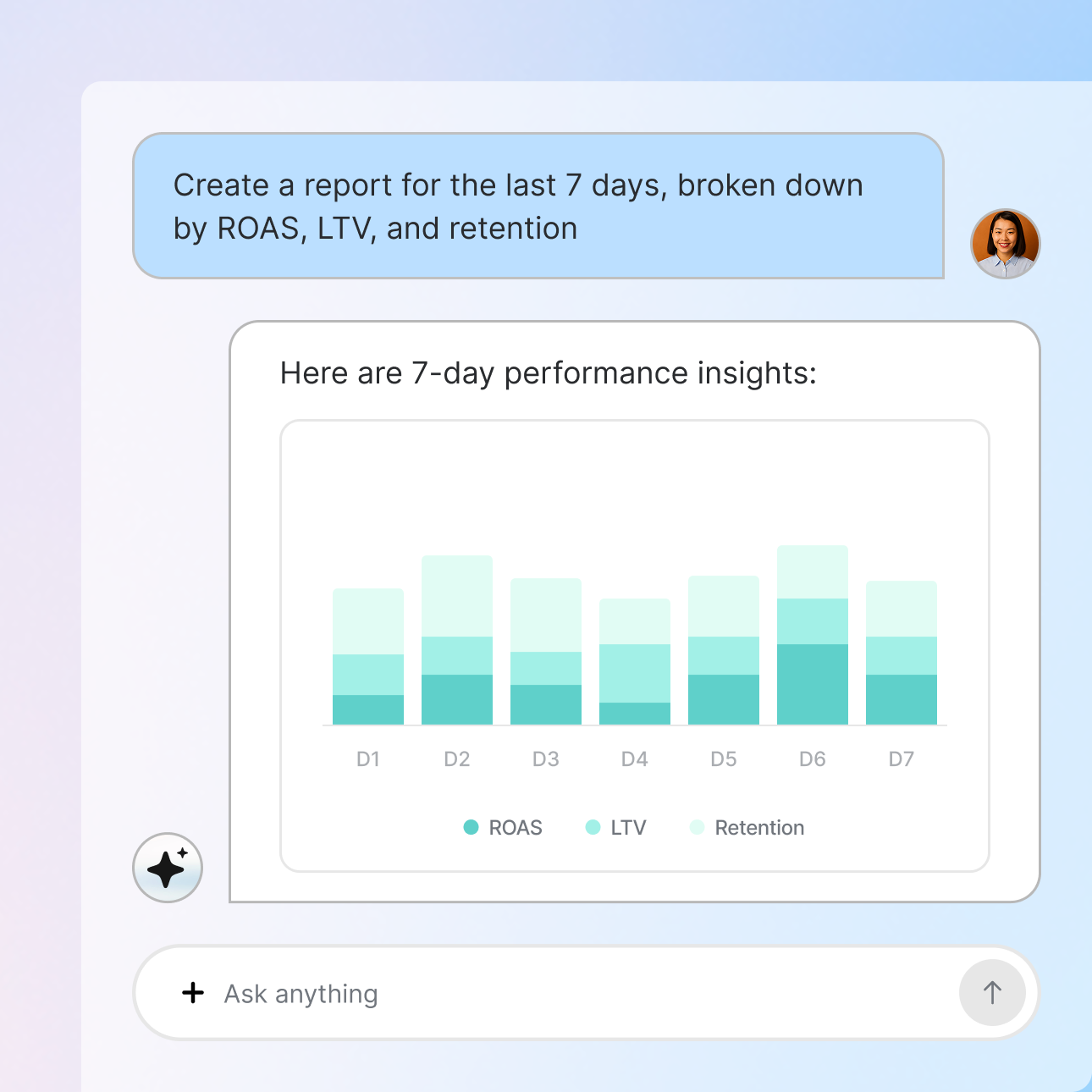The width and height of the screenshot is (1092, 1092).
Task: Select the D7 axis label
Action: tap(901, 758)
